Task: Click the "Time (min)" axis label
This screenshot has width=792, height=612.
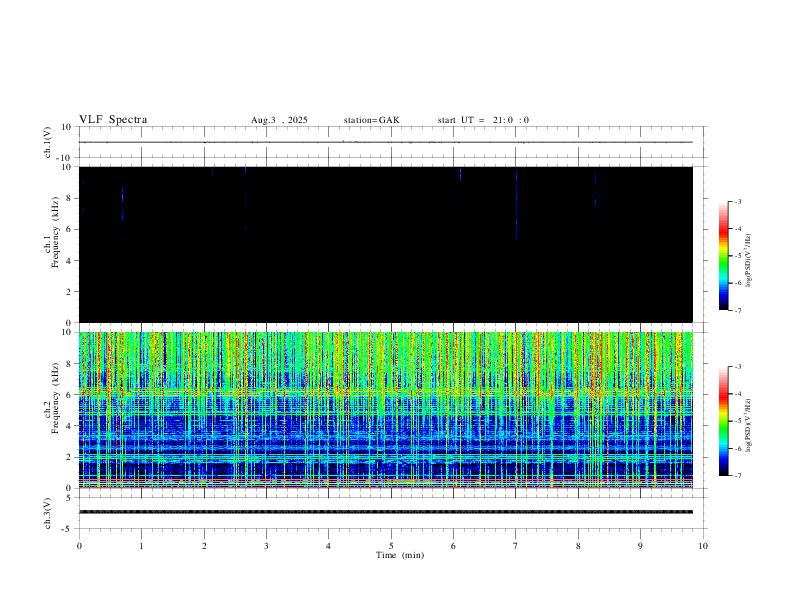Action: [400, 555]
